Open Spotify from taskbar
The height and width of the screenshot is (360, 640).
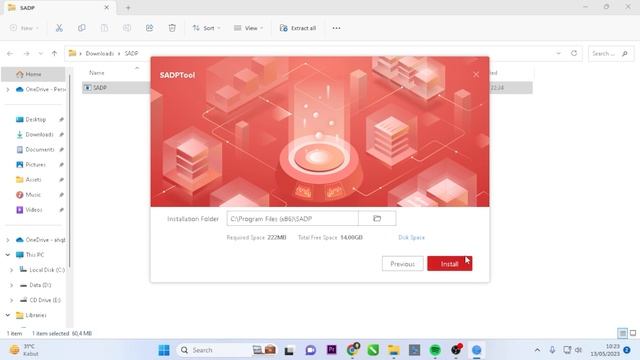click(x=435, y=350)
